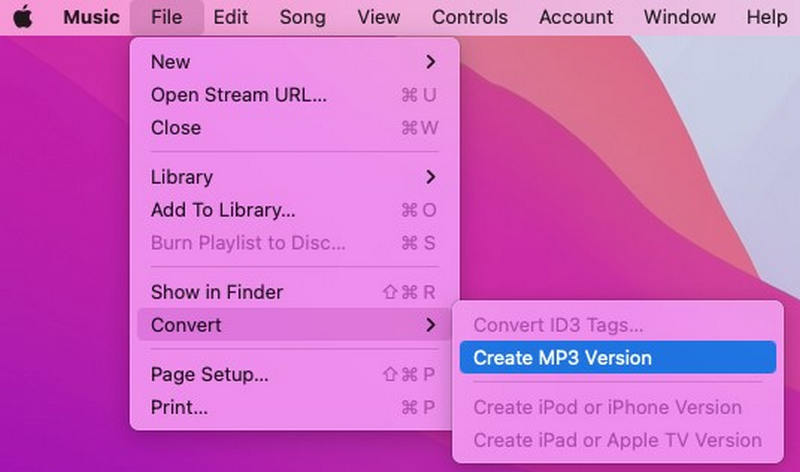
Task: Expand the New submenu
Action: tap(294, 62)
